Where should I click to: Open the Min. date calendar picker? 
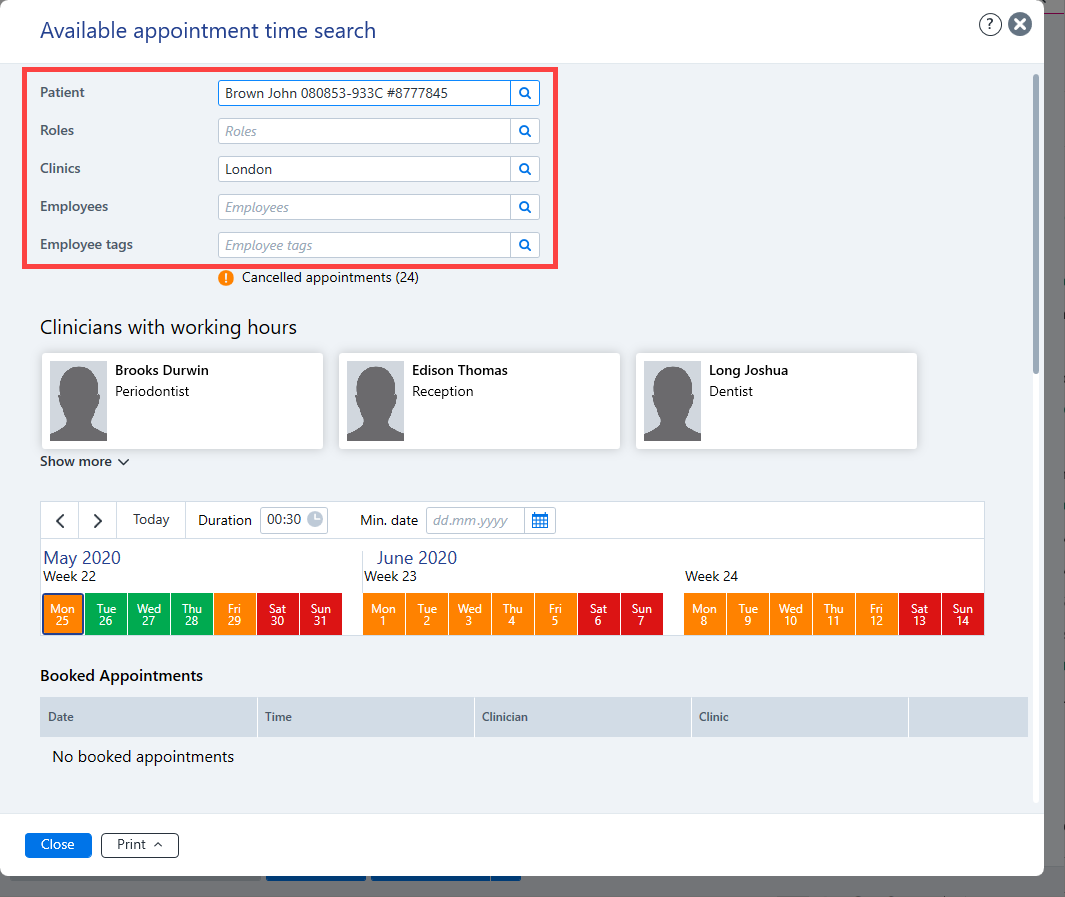click(540, 521)
